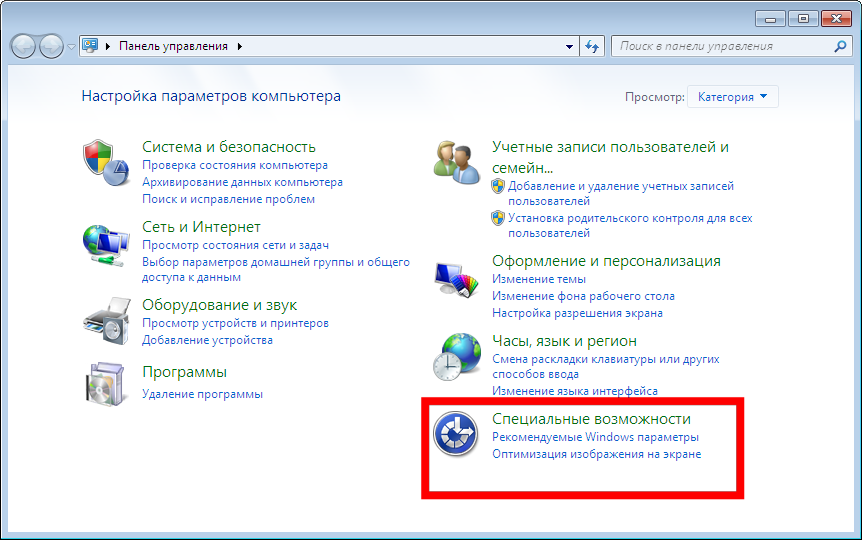The image size is (862, 540).
Task: Open Проверка состояния компьютера
Action: (x=235, y=165)
